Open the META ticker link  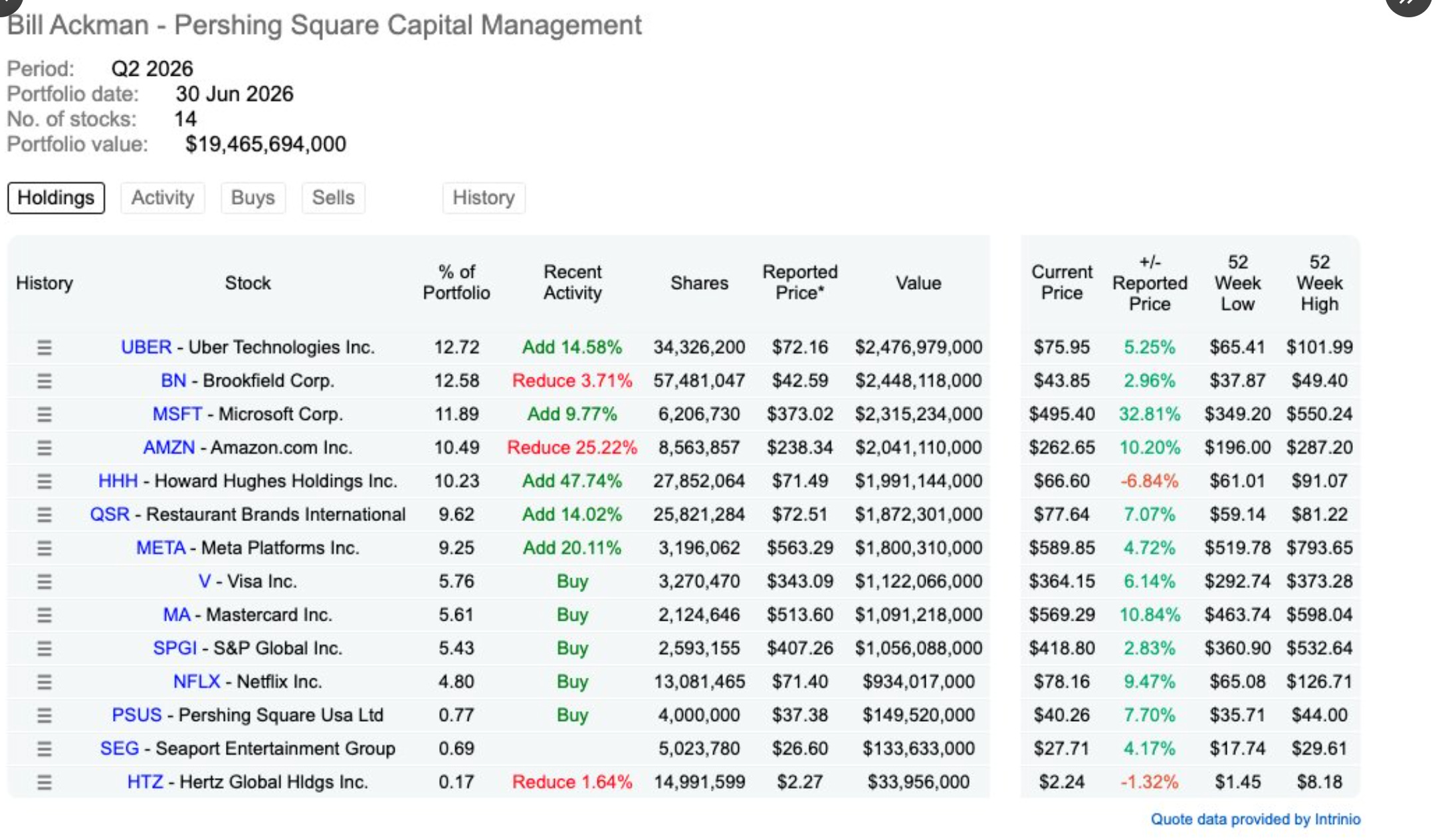click(x=161, y=548)
